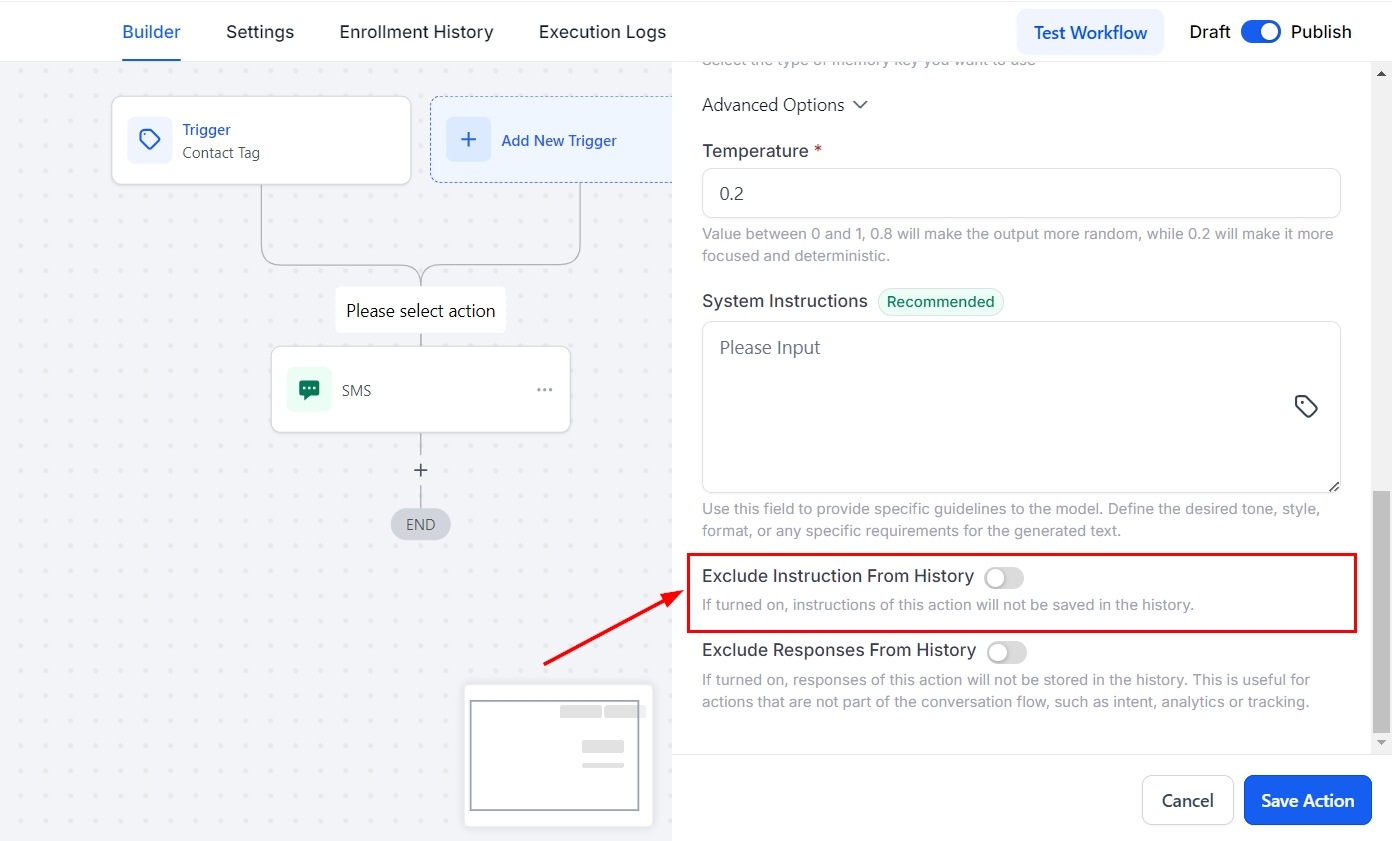
Task: Click the tag icon in System Instructions field
Action: point(1306,406)
